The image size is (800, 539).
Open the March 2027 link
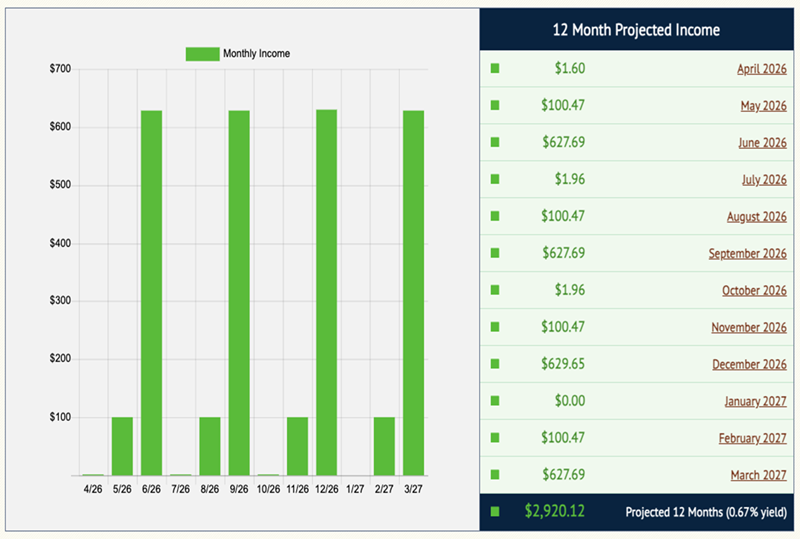click(x=758, y=475)
